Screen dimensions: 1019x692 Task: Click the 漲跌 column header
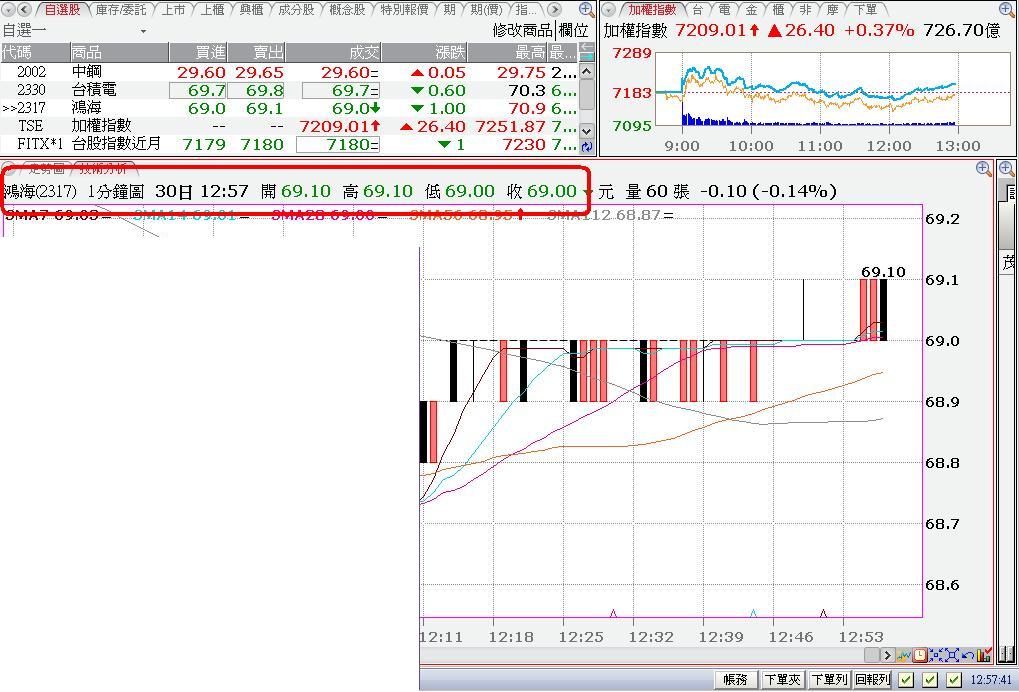[424, 52]
